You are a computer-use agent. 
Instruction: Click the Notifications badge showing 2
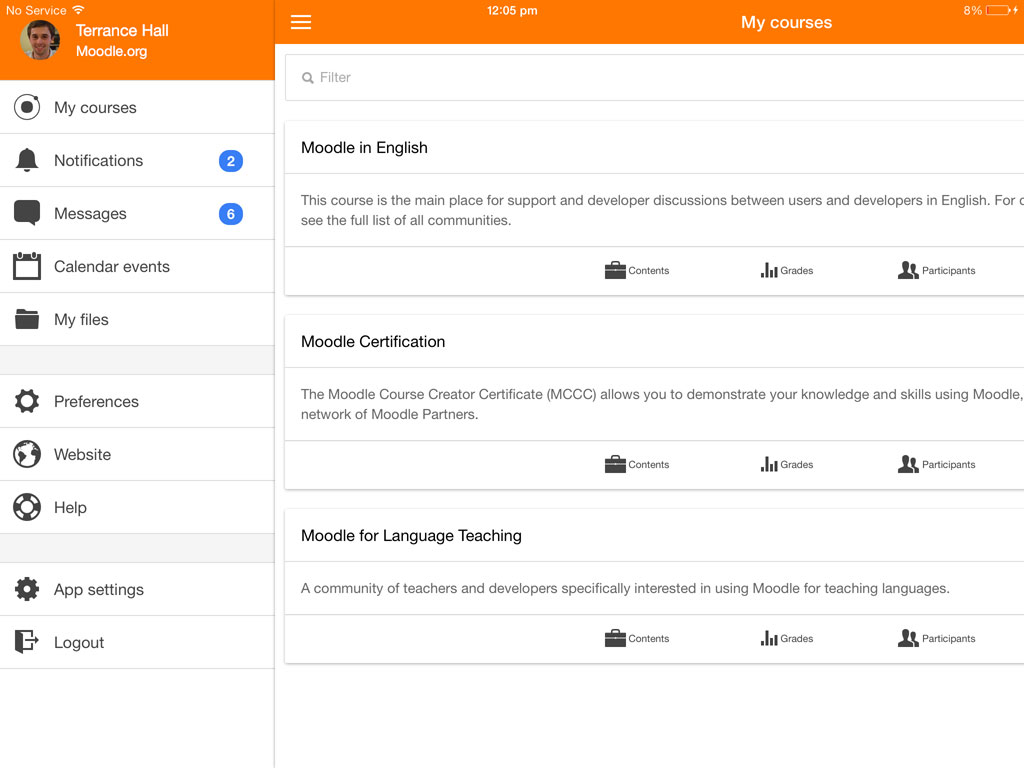point(231,161)
